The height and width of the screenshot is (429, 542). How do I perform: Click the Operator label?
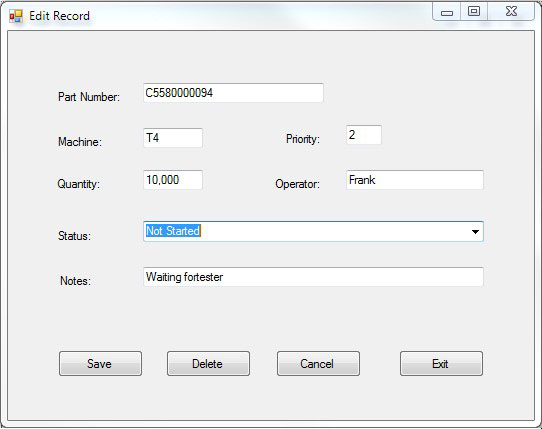click(x=297, y=184)
